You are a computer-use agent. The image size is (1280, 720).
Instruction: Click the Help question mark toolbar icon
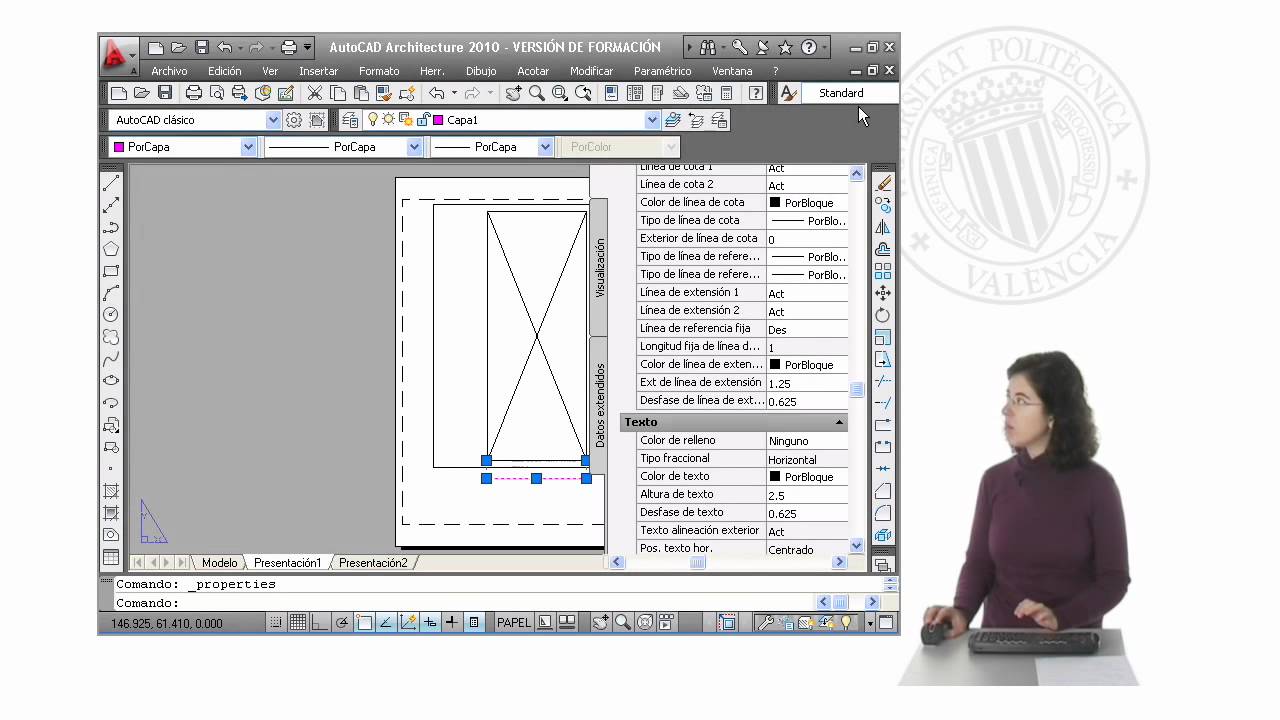[x=756, y=93]
